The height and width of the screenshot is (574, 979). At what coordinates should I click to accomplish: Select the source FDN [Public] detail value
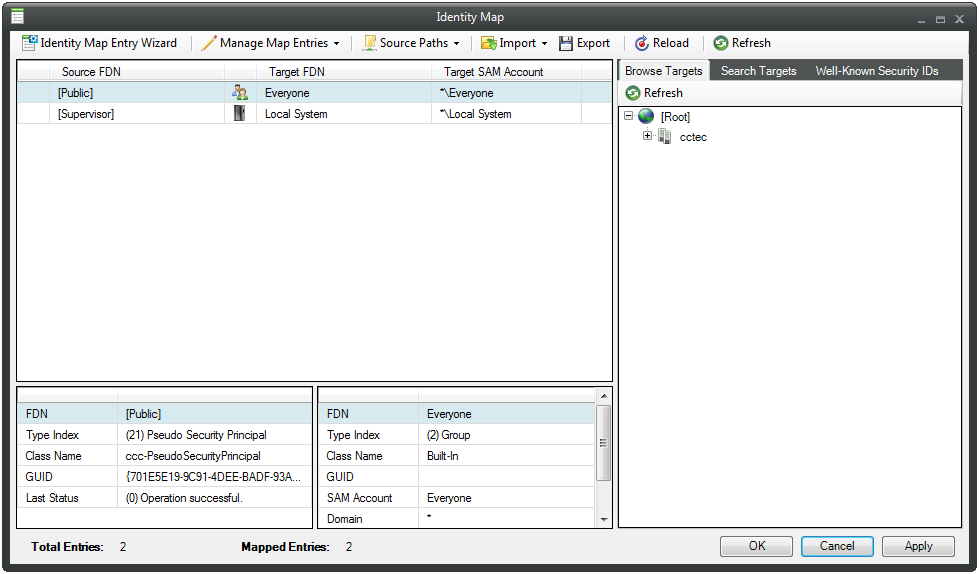214,413
